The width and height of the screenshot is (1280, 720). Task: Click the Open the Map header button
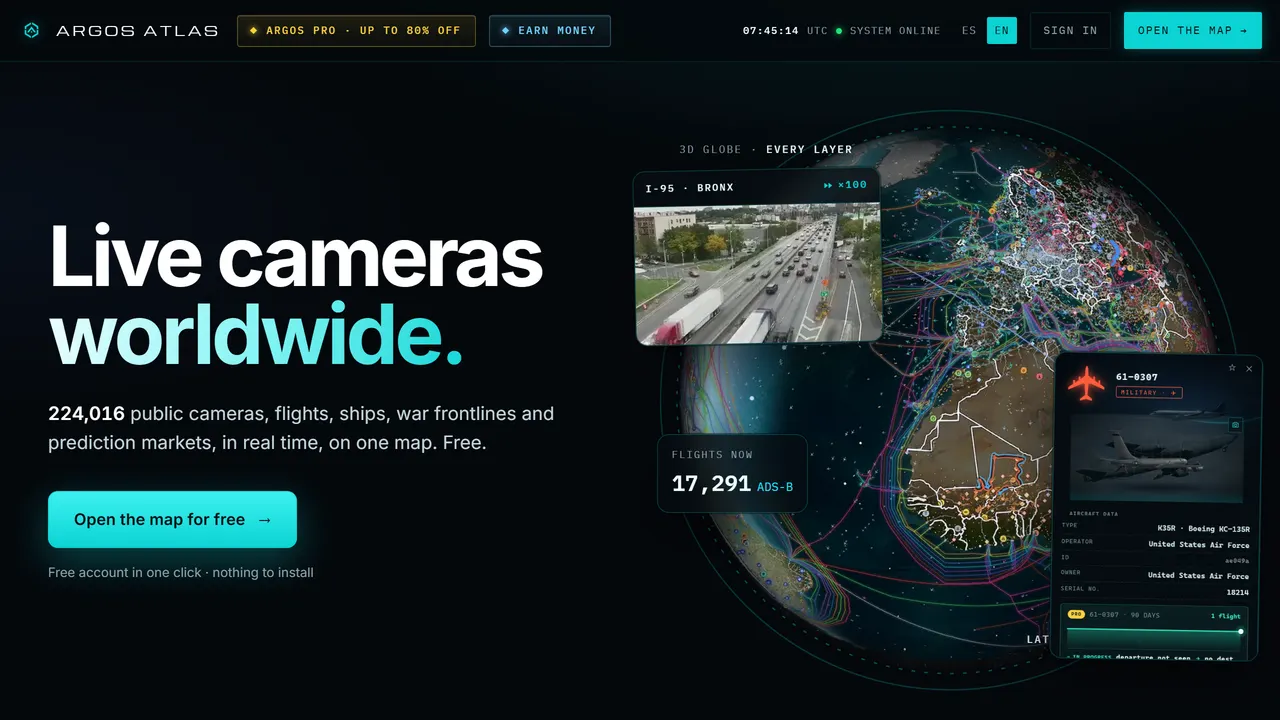[x=1193, y=31]
